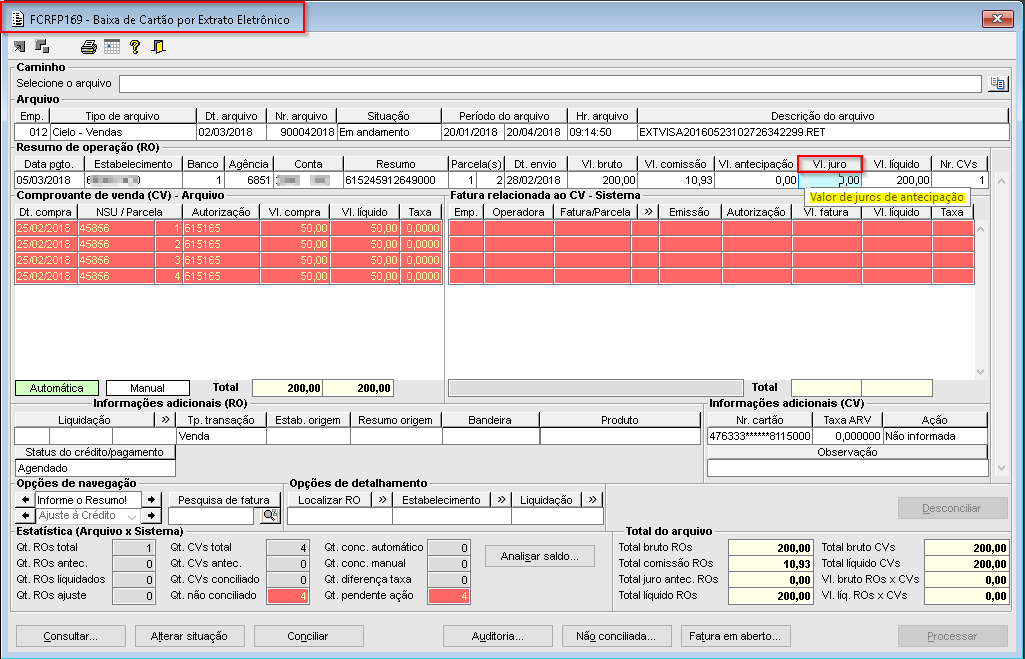The image size is (1025, 659).
Task: Click the Data pgto. cell 05/03/2018
Action: 49,180
